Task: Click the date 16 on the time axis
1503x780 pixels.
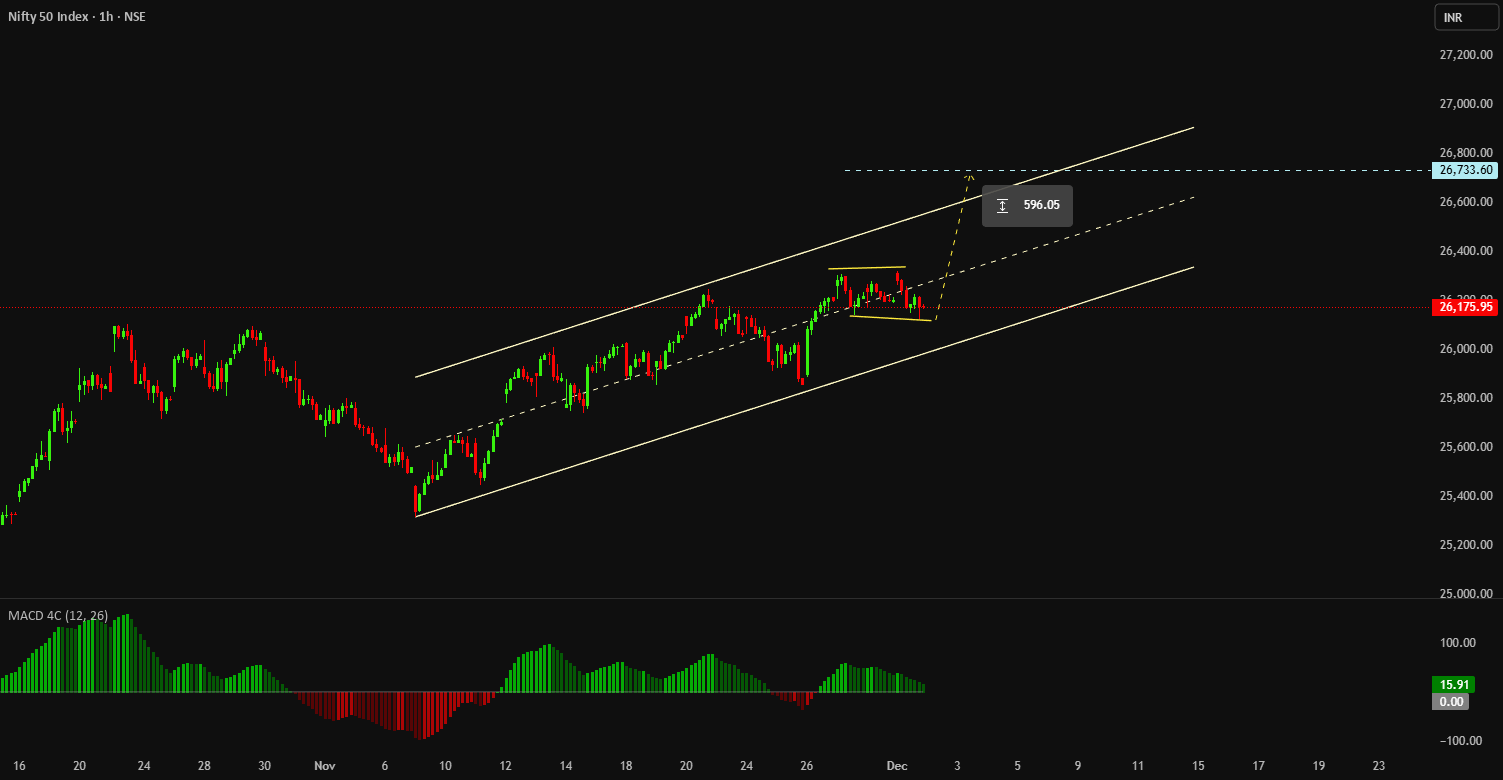Action: [20, 766]
